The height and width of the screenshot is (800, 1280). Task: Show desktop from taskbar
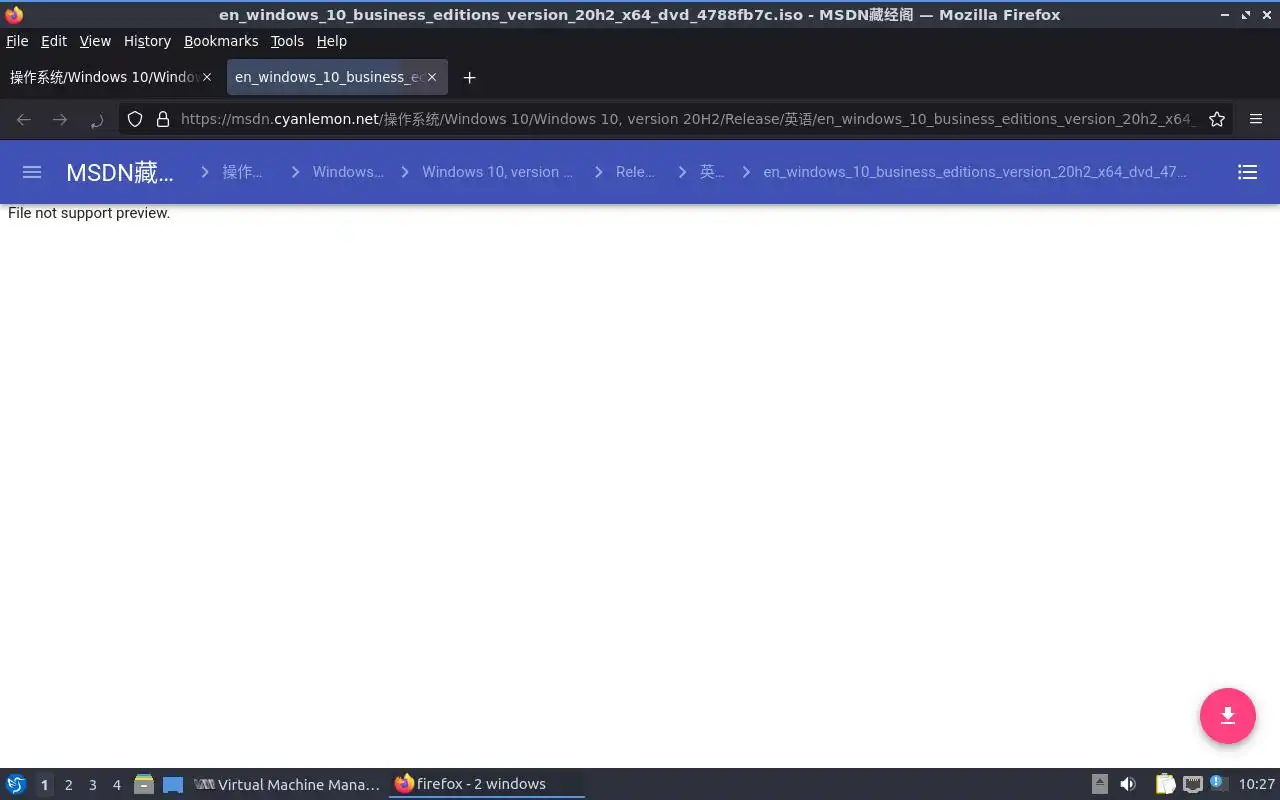[173, 785]
